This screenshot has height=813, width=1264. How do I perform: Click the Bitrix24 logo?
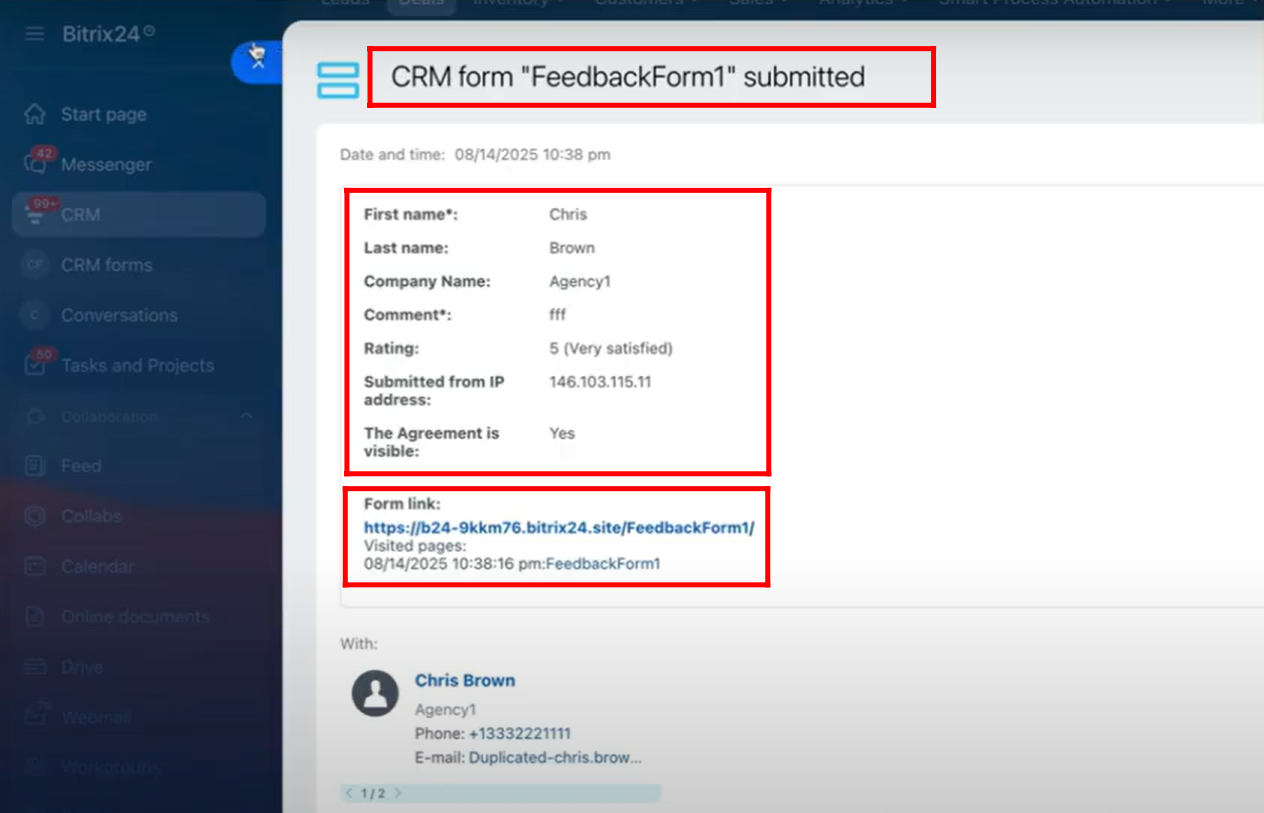pos(108,34)
